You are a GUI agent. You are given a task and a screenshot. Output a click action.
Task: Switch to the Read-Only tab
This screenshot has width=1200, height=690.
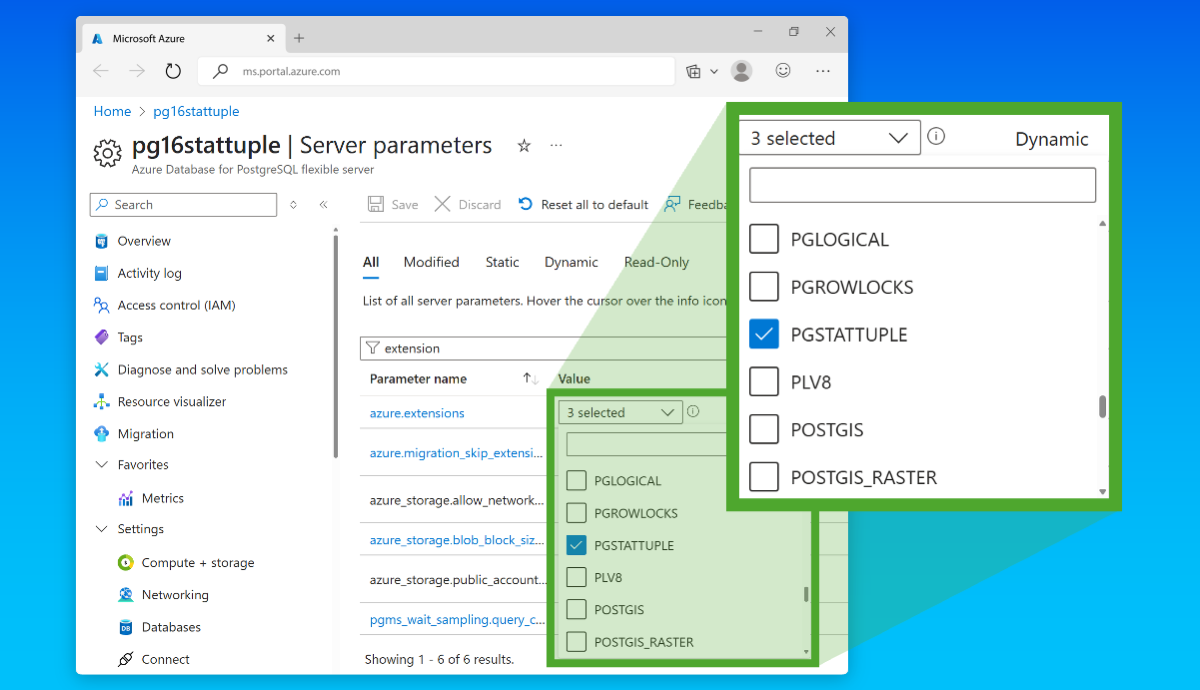[657, 262]
